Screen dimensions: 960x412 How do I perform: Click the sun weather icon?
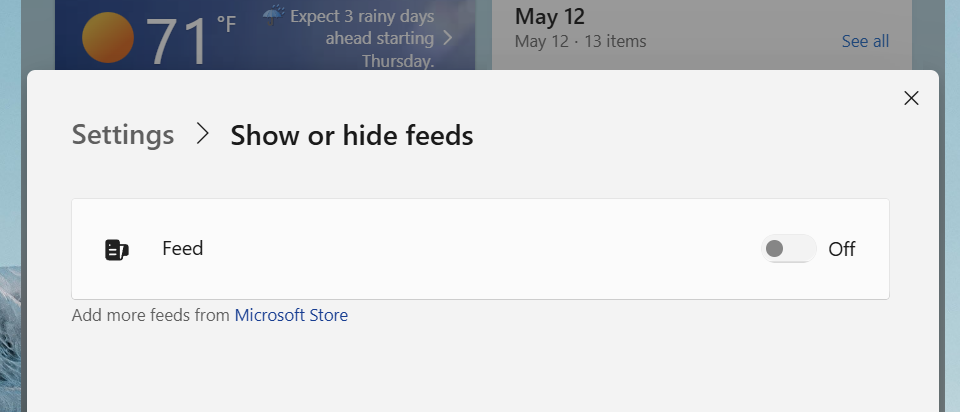(x=108, y=39)
